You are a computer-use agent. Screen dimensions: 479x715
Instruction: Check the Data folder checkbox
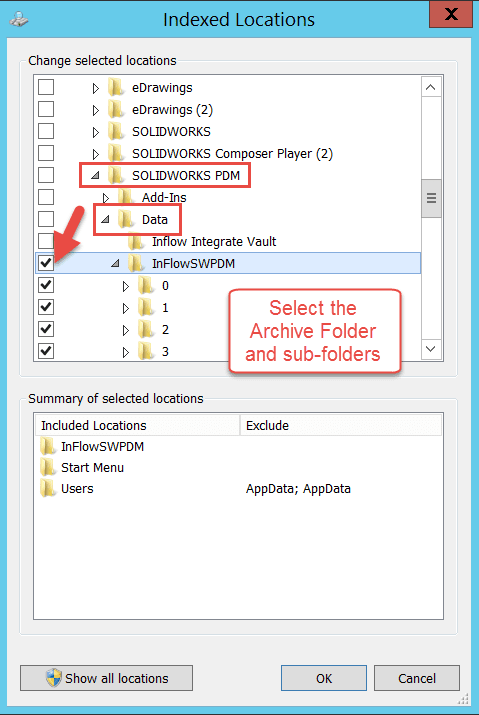(46, 219)
